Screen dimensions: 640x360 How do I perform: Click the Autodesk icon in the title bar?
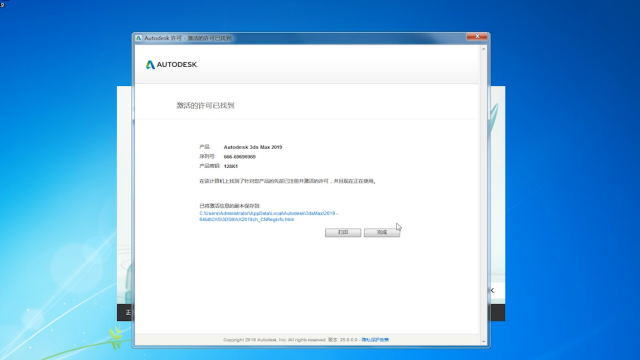click(x=139, y=38)
